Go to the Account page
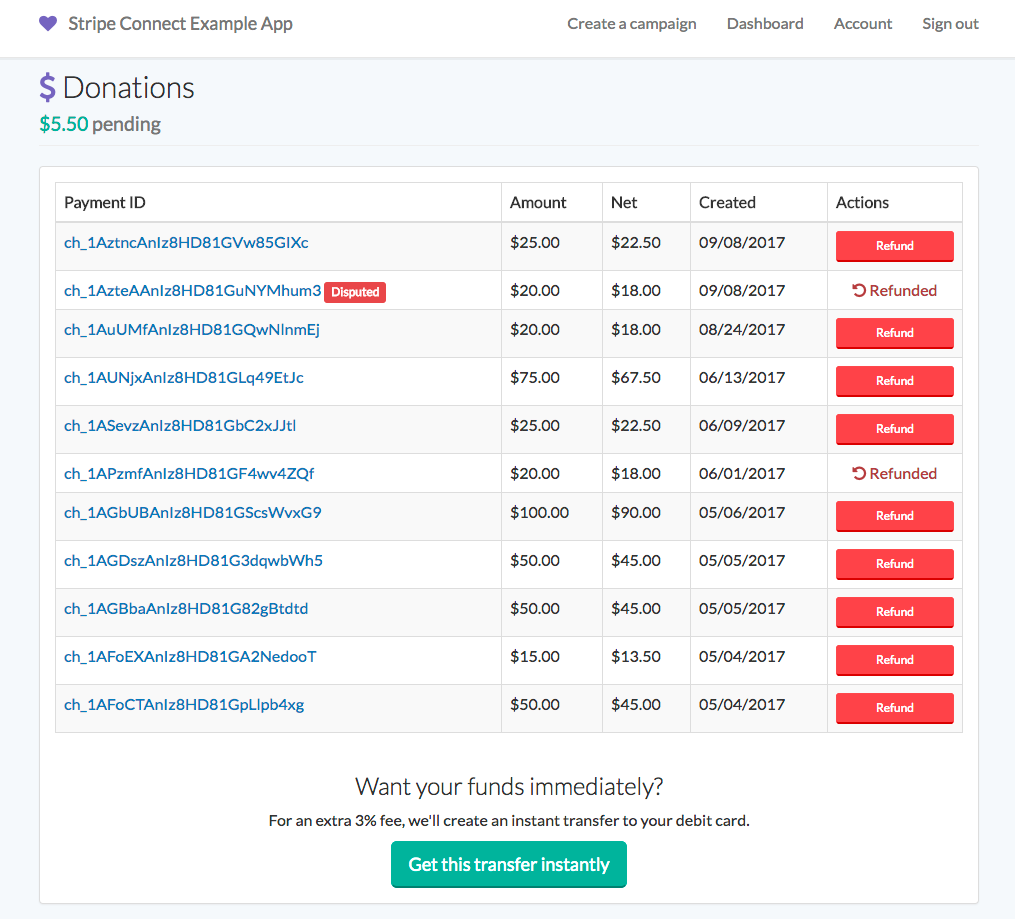The height and width of the screenshot is (919, 1015). [x=862, y=23]
